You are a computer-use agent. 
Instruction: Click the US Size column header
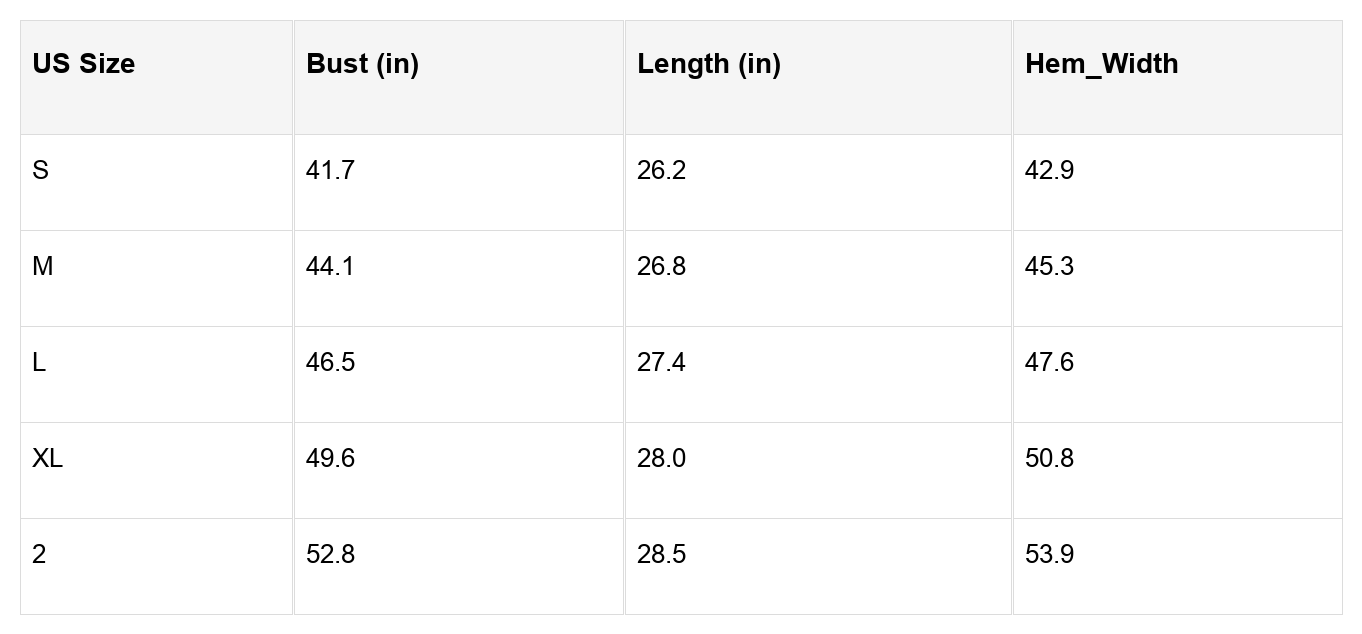coord(84,64)
